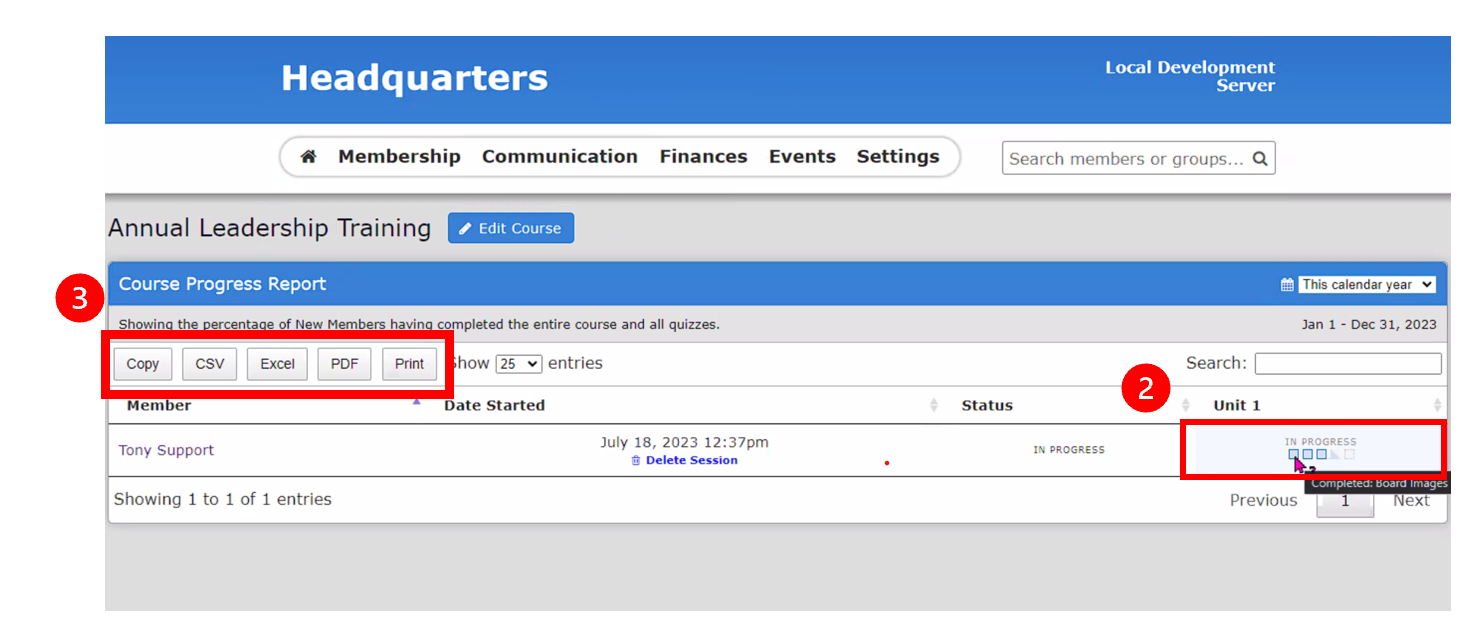Click the half-filled triangle progress marker
The image size is (1470, 624).
(x=1335, y=455)
